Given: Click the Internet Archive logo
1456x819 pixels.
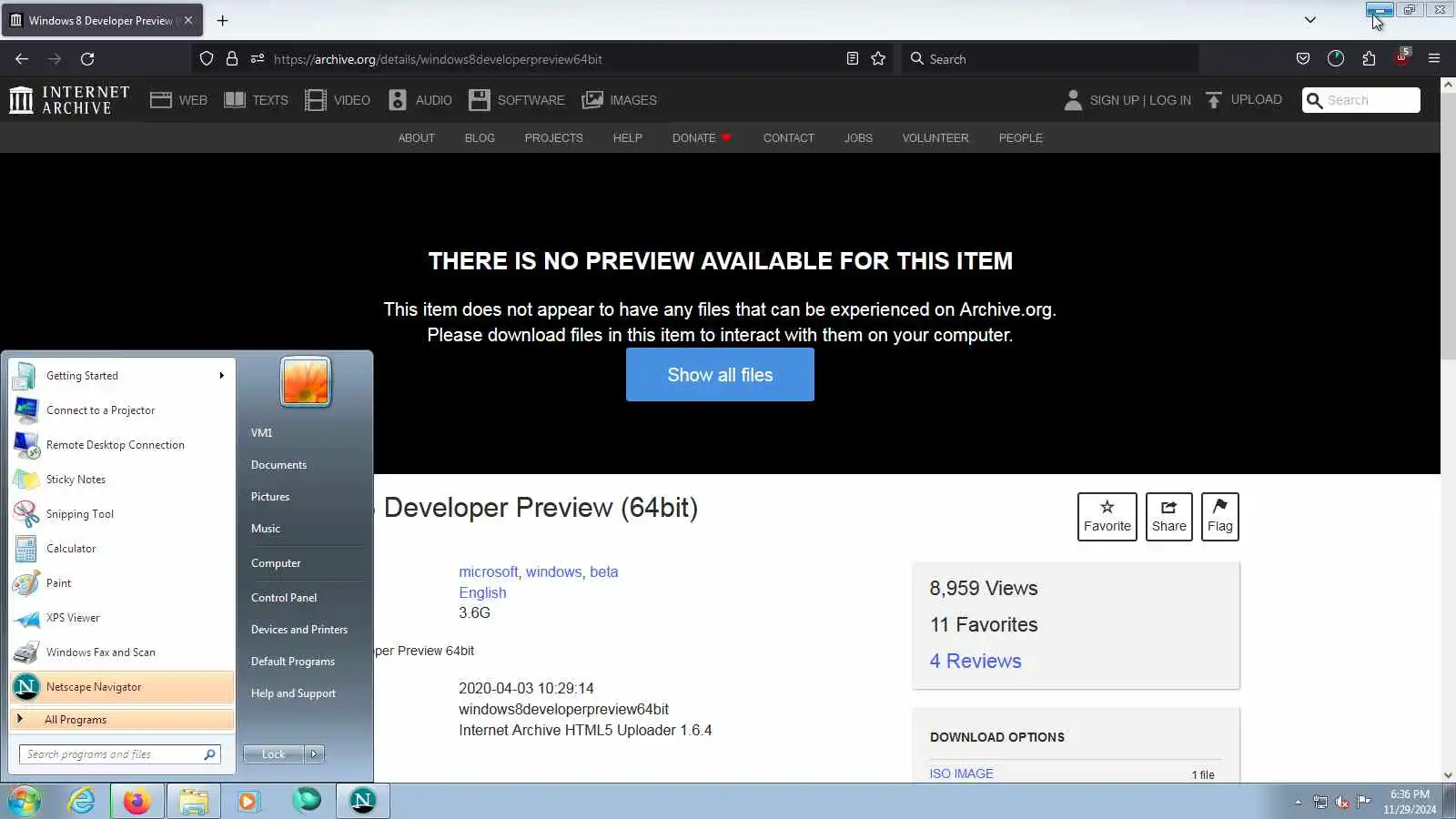Looking at the screenshot, I should click(x=69, y=100).
